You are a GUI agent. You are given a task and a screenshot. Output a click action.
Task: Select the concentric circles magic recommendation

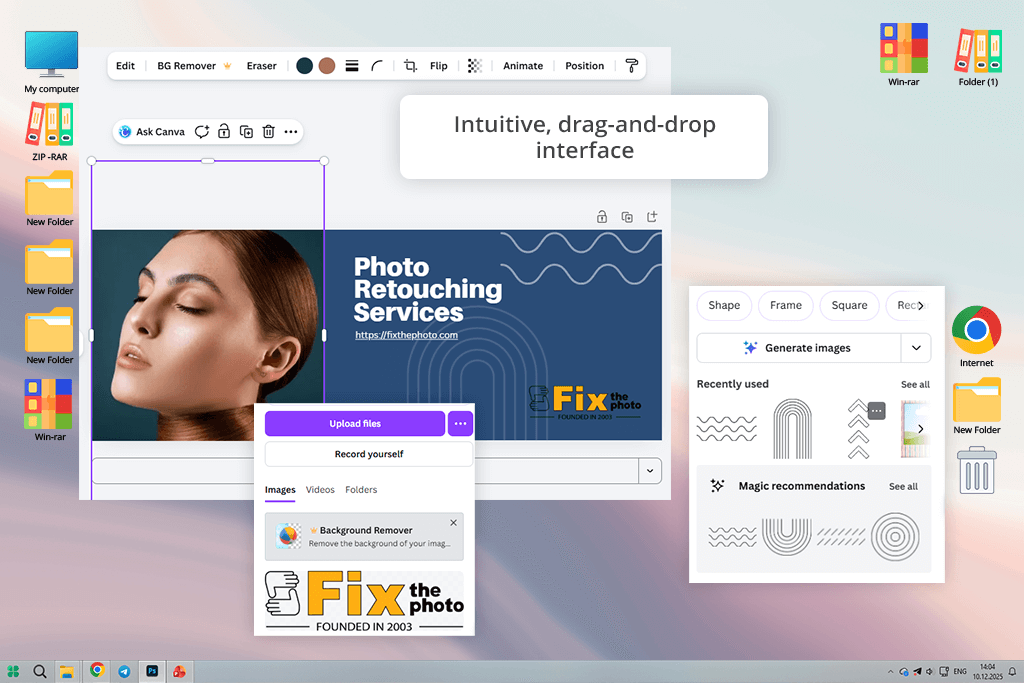895,537
